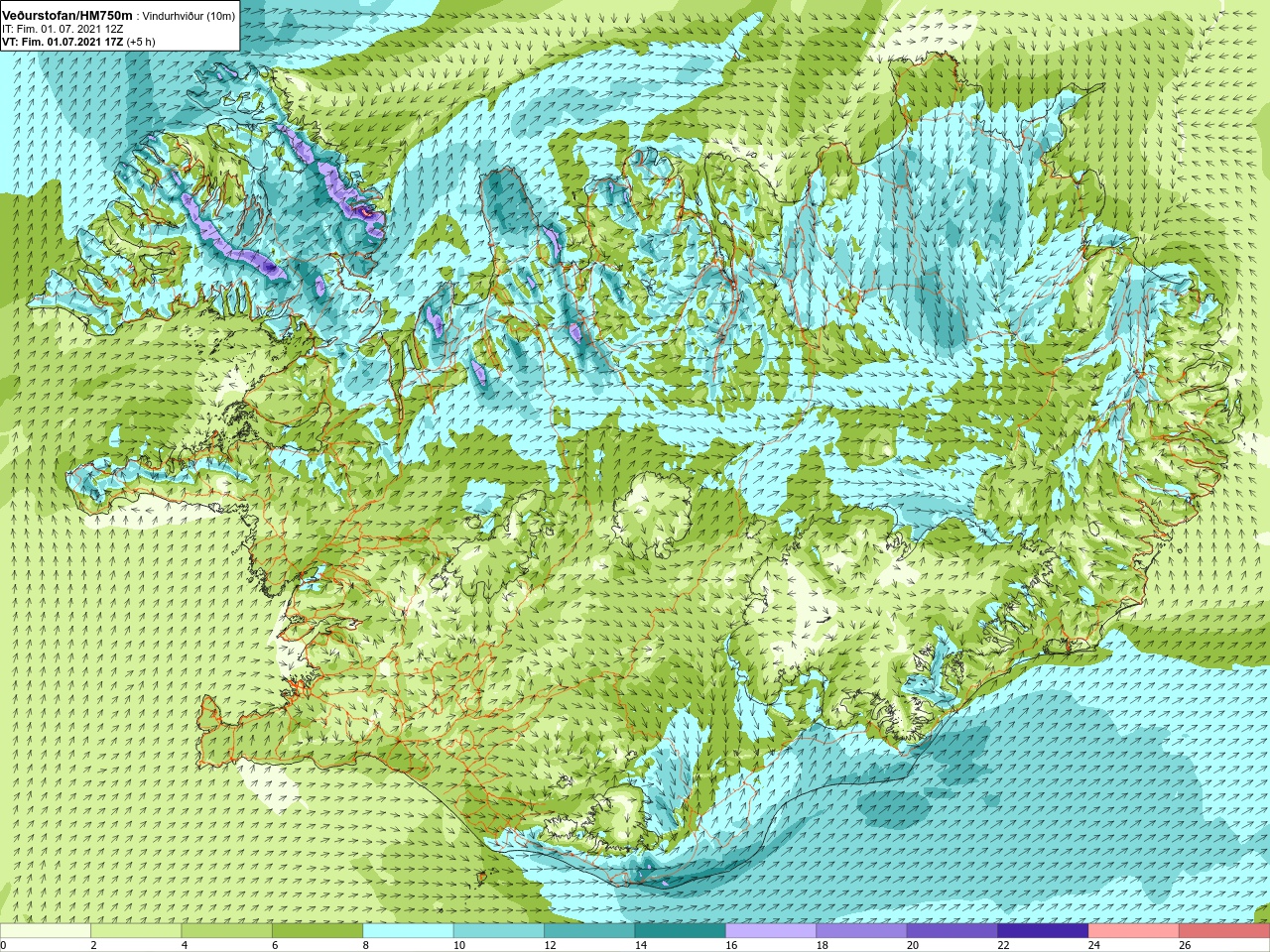Image resolution: width=1270 pixels, height=952 pixels.
Task: Select the 16–18 light lavender legend band
Action: [x=771, y=931]
